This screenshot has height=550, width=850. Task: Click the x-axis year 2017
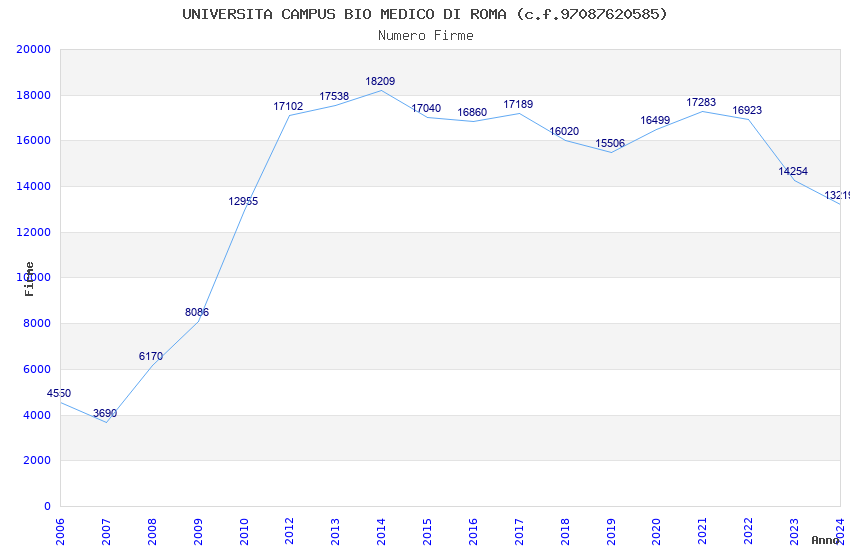pos(519,532)
